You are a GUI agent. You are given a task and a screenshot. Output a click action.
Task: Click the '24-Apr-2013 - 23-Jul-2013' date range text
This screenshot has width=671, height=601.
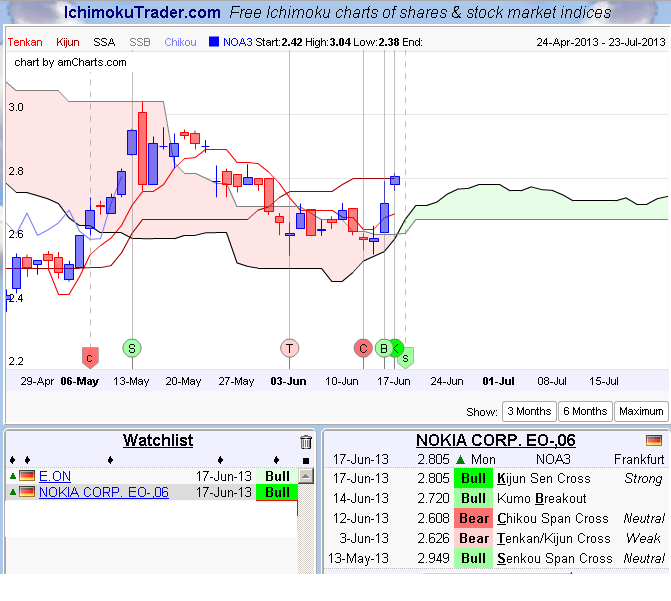601,42
